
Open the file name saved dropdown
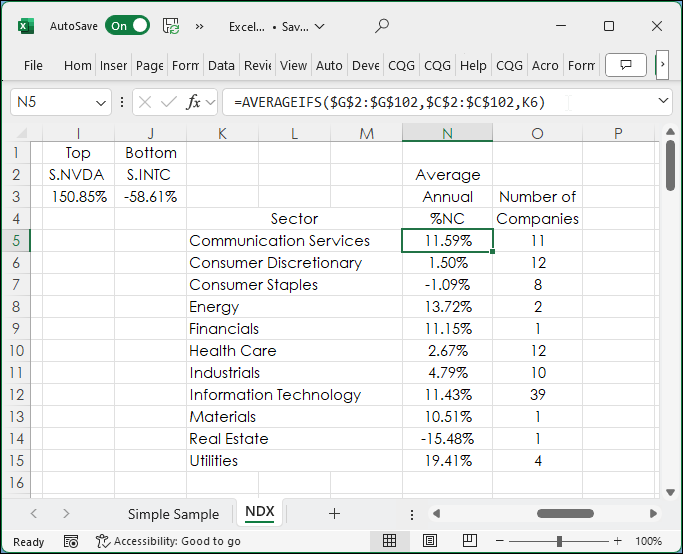pyautogui.click(x=320, y=27)
